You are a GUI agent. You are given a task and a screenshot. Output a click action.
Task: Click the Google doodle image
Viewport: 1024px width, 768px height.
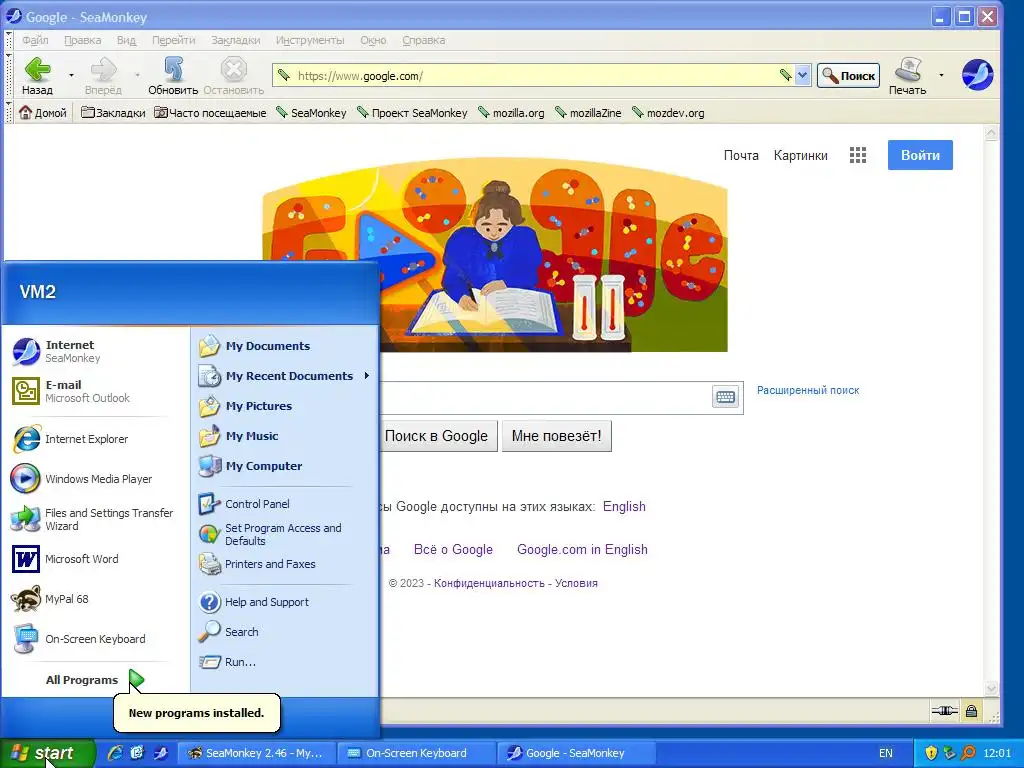click(494, 254)
